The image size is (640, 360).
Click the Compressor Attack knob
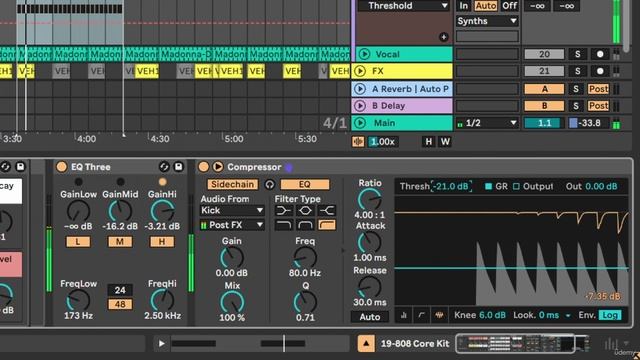coord(369,242)
